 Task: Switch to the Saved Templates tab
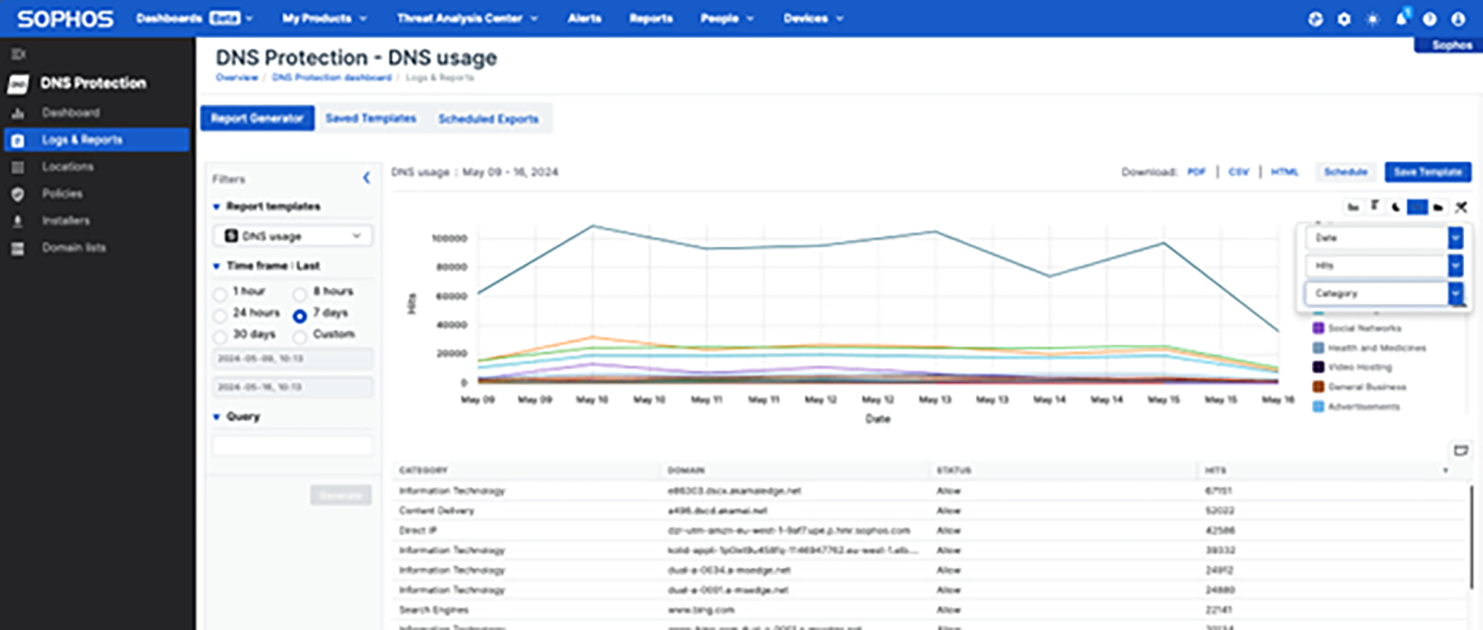(x=371, y=117)
